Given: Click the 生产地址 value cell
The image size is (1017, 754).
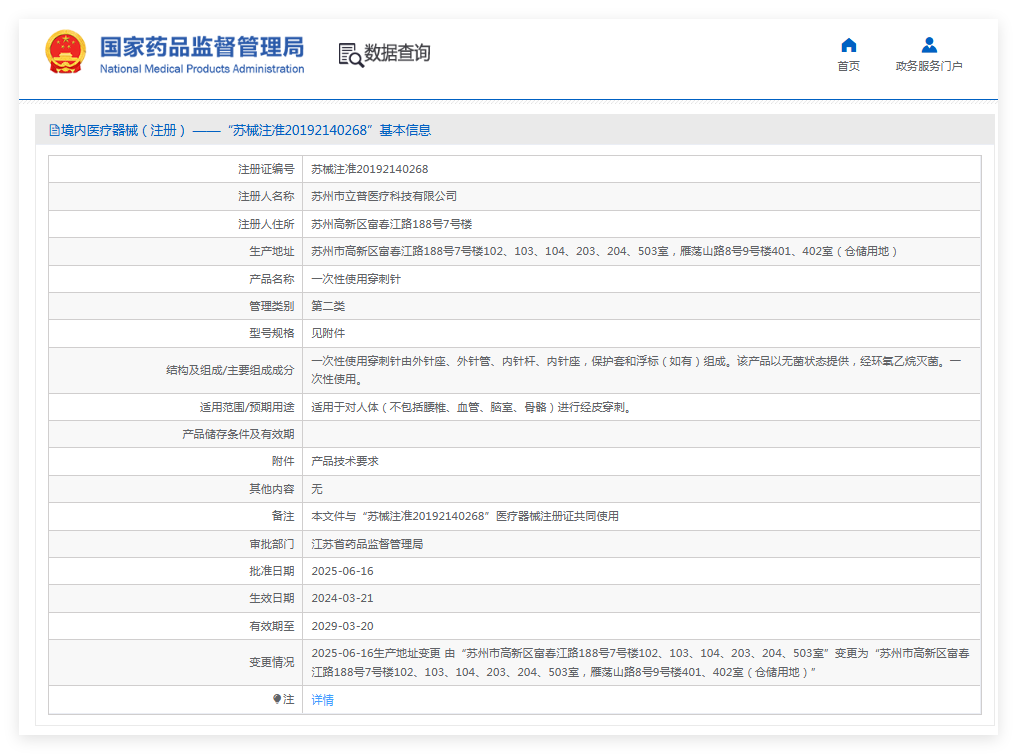Looking at the screenshot, I should 641,252.
